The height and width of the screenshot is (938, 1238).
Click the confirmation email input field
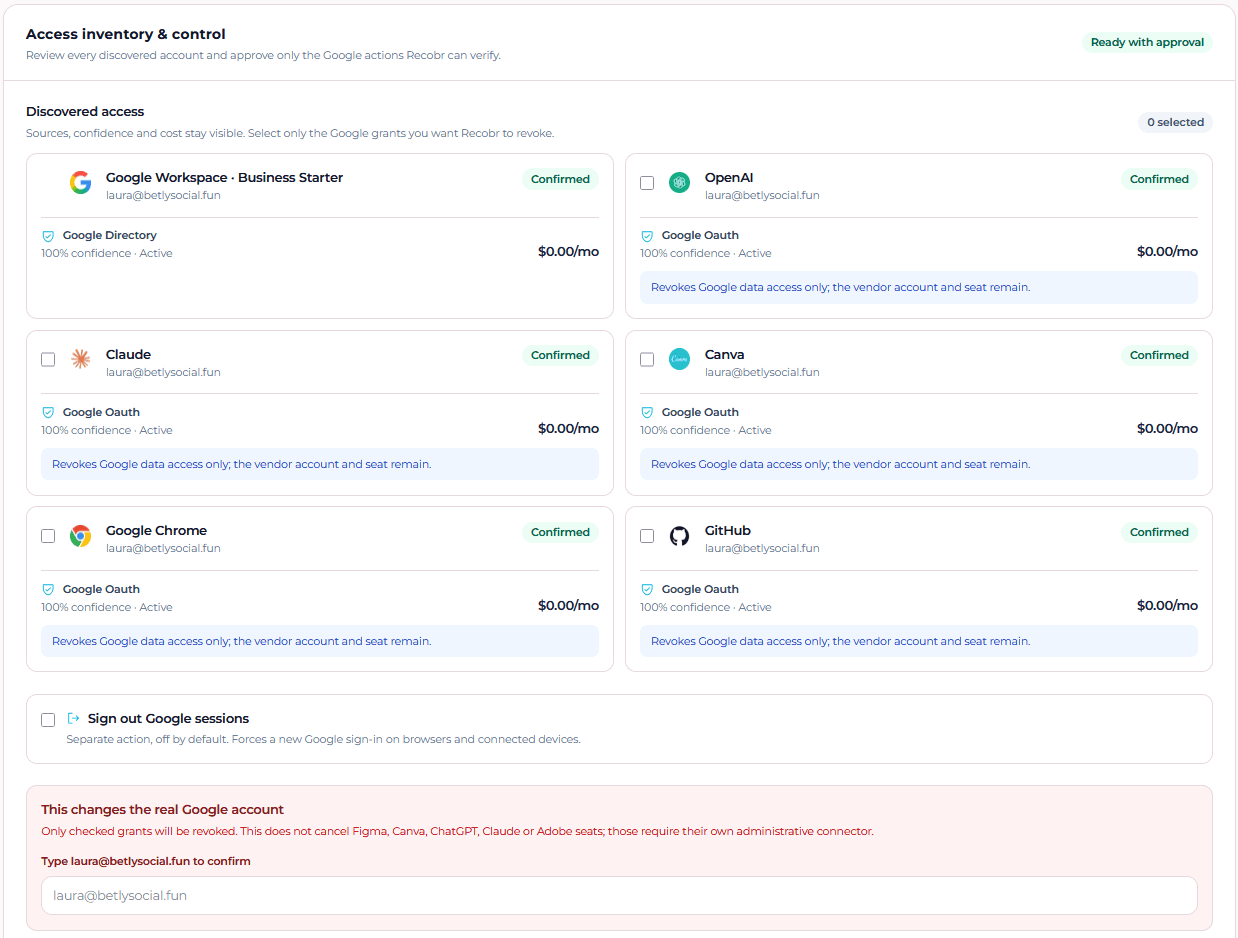[x=619, y=896]
